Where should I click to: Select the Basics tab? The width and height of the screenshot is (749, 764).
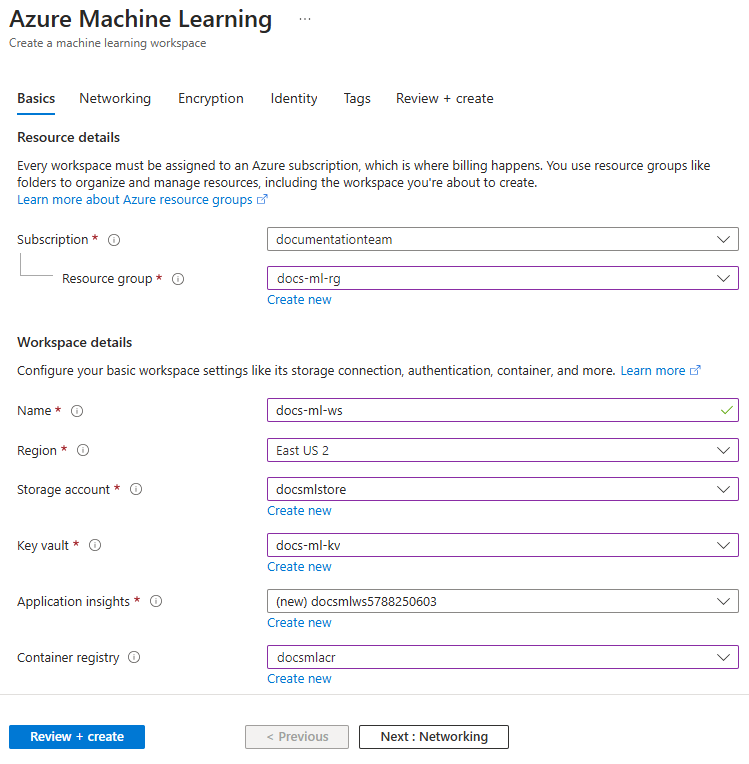pos(36,99)
